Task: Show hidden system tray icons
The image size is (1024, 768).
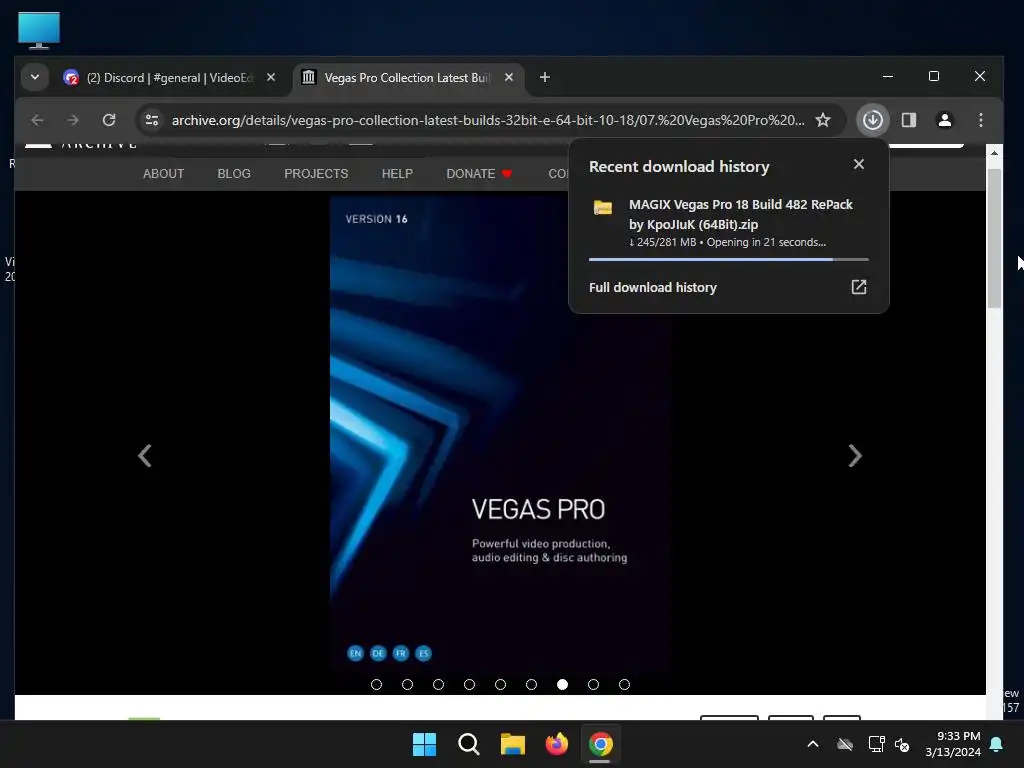Action: (813, 744)
